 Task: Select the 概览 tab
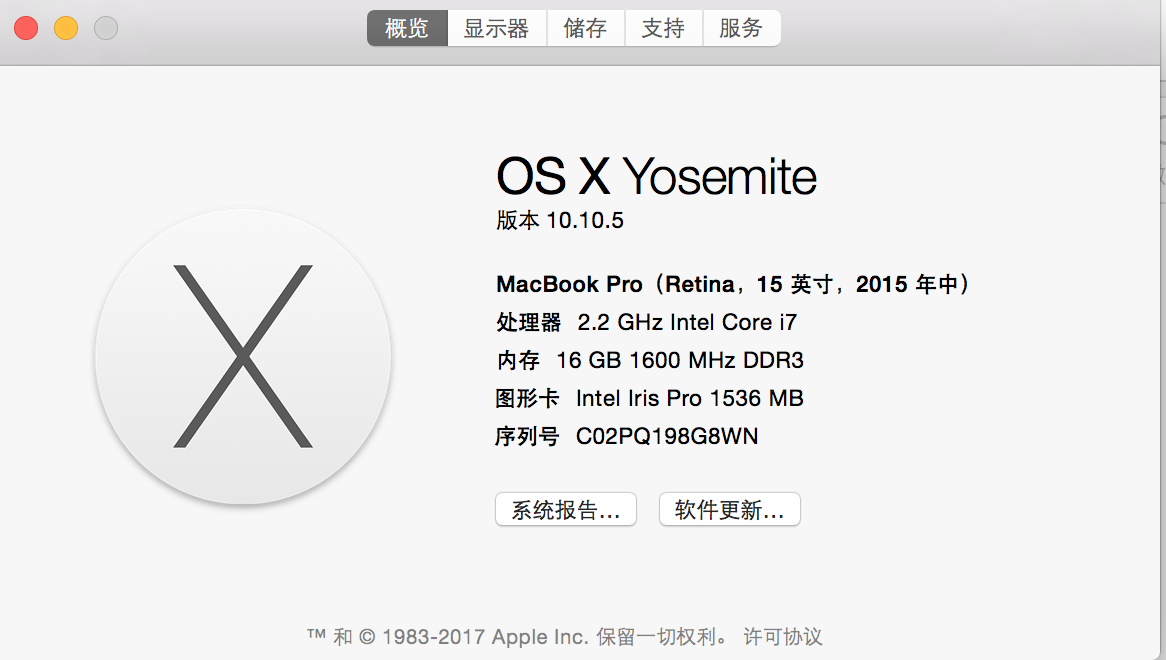[407, 28]
